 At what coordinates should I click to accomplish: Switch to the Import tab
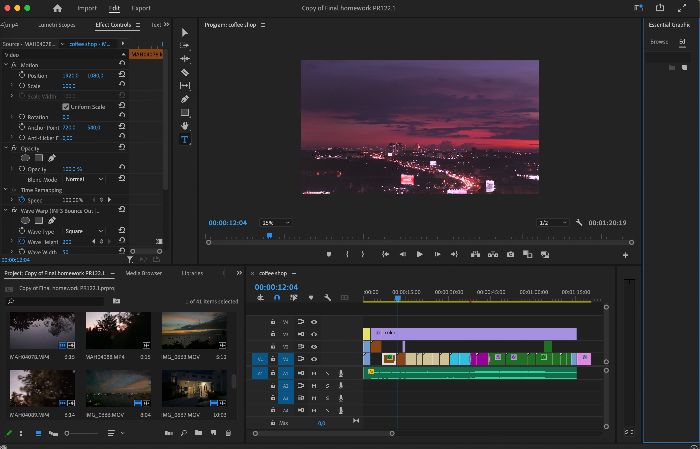(87, 8)
